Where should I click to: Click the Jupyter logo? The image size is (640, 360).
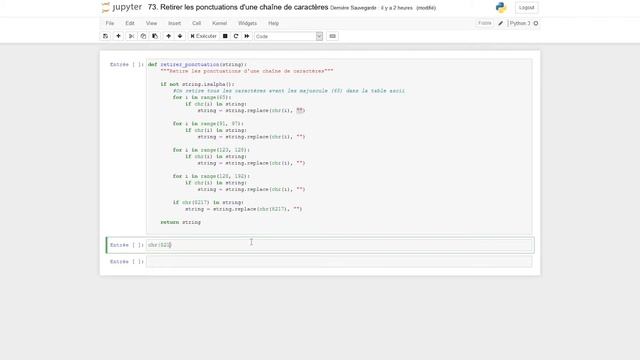(x=122, y=7)
